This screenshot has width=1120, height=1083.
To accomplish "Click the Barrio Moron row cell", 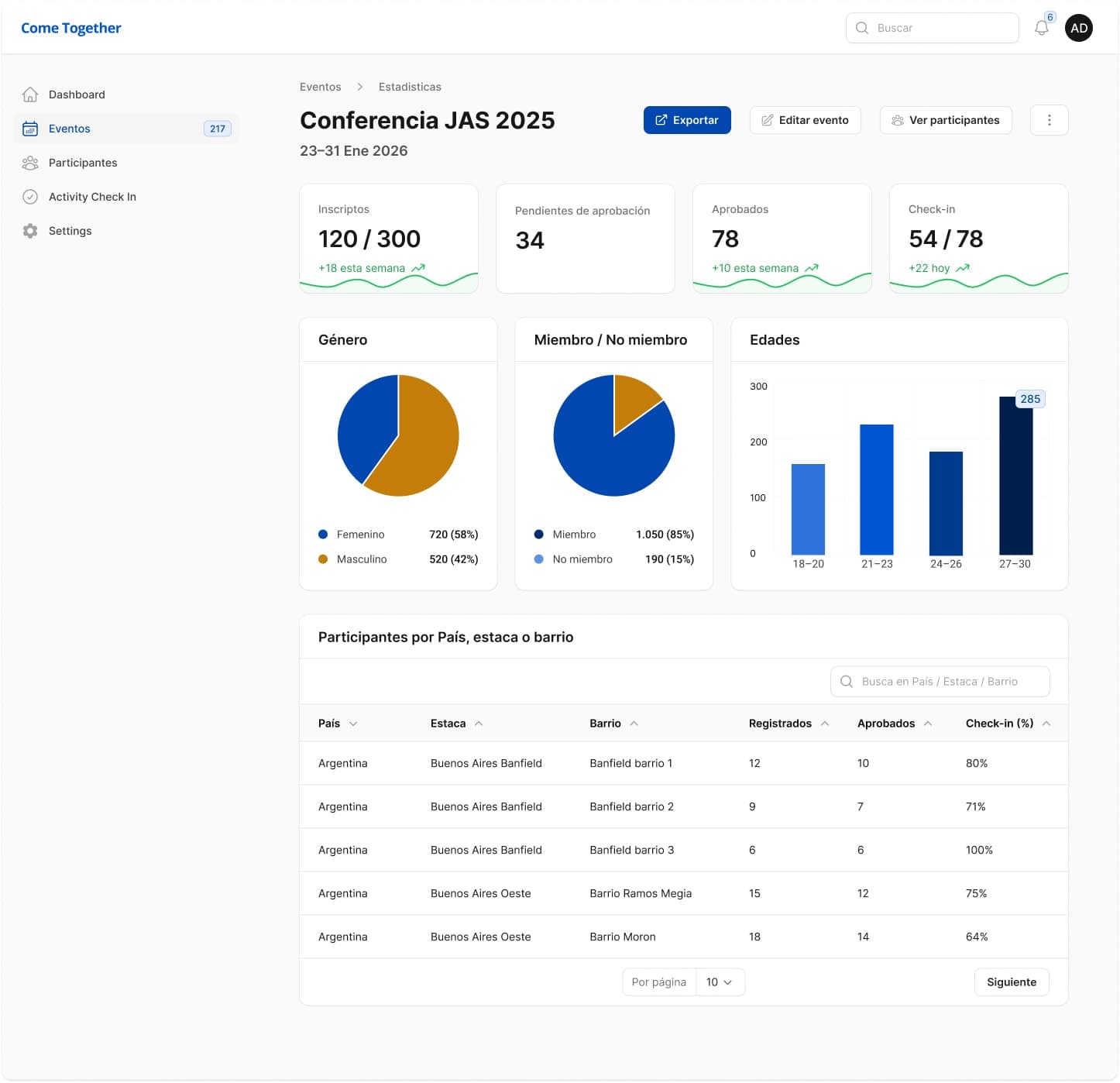I will coord(623,937).
